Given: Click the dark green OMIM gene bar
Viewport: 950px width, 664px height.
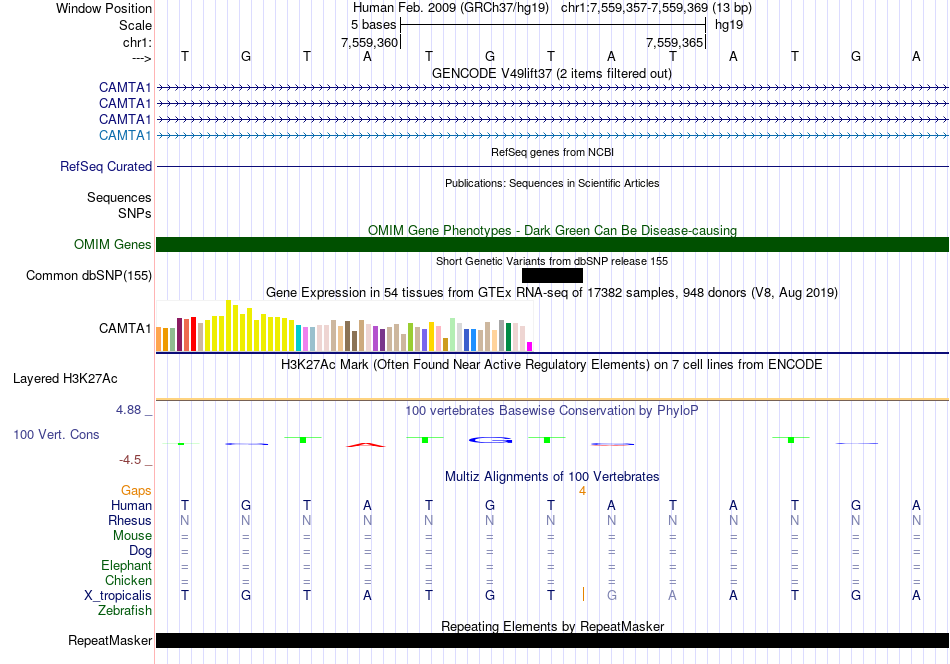Looking at the screenshot, I should pos(552,244).
